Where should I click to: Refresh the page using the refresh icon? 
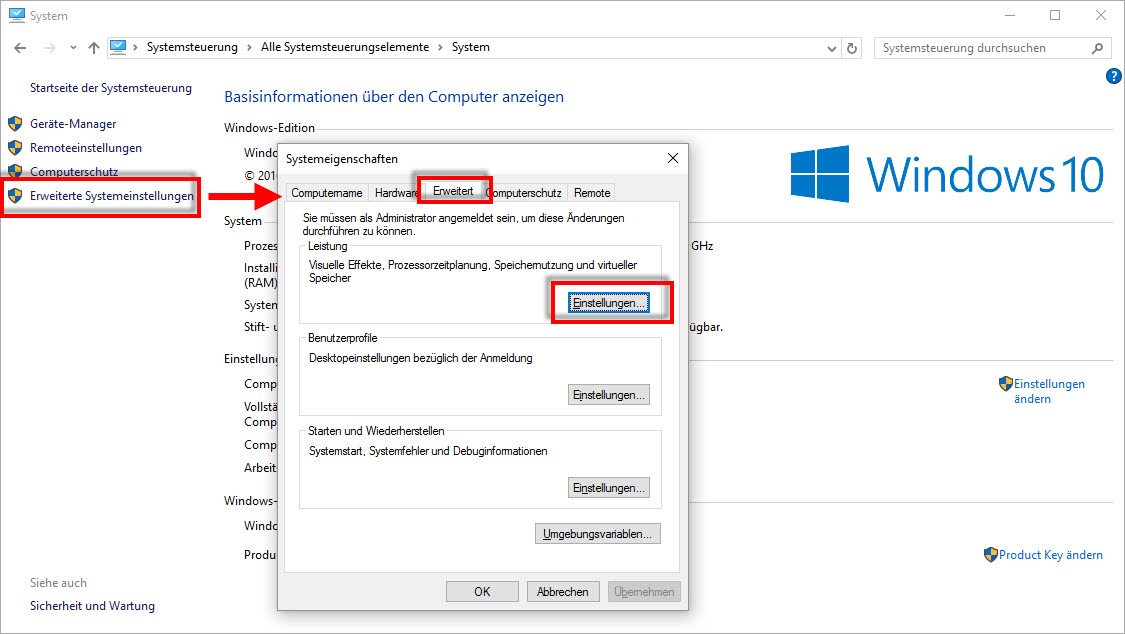[851, 47]
